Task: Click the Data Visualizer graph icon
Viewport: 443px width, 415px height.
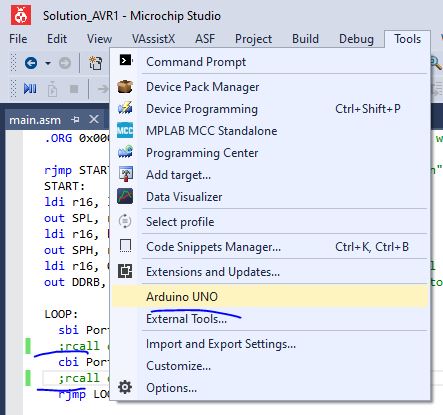Action: 125,196
